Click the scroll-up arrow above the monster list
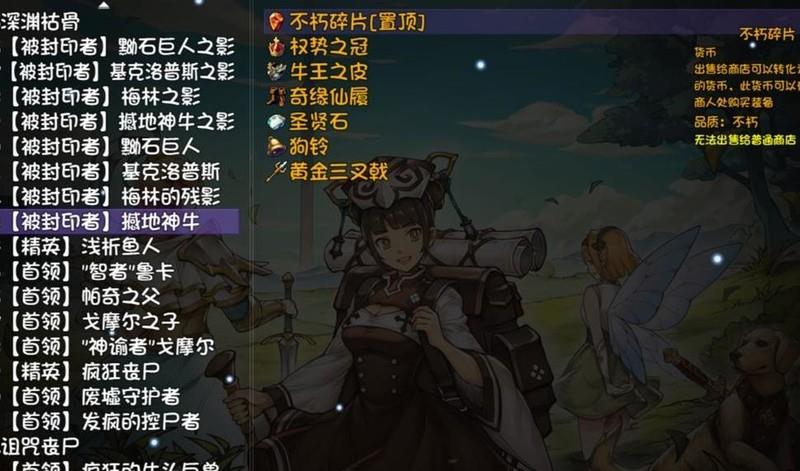This screenshot has width=800, height=471. point(104,6)
